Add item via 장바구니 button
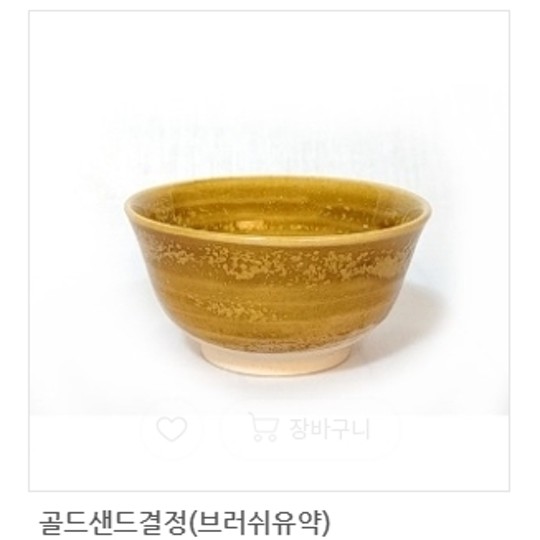The image size is (540, 540). pyautogui.click(x=309, y=427)
